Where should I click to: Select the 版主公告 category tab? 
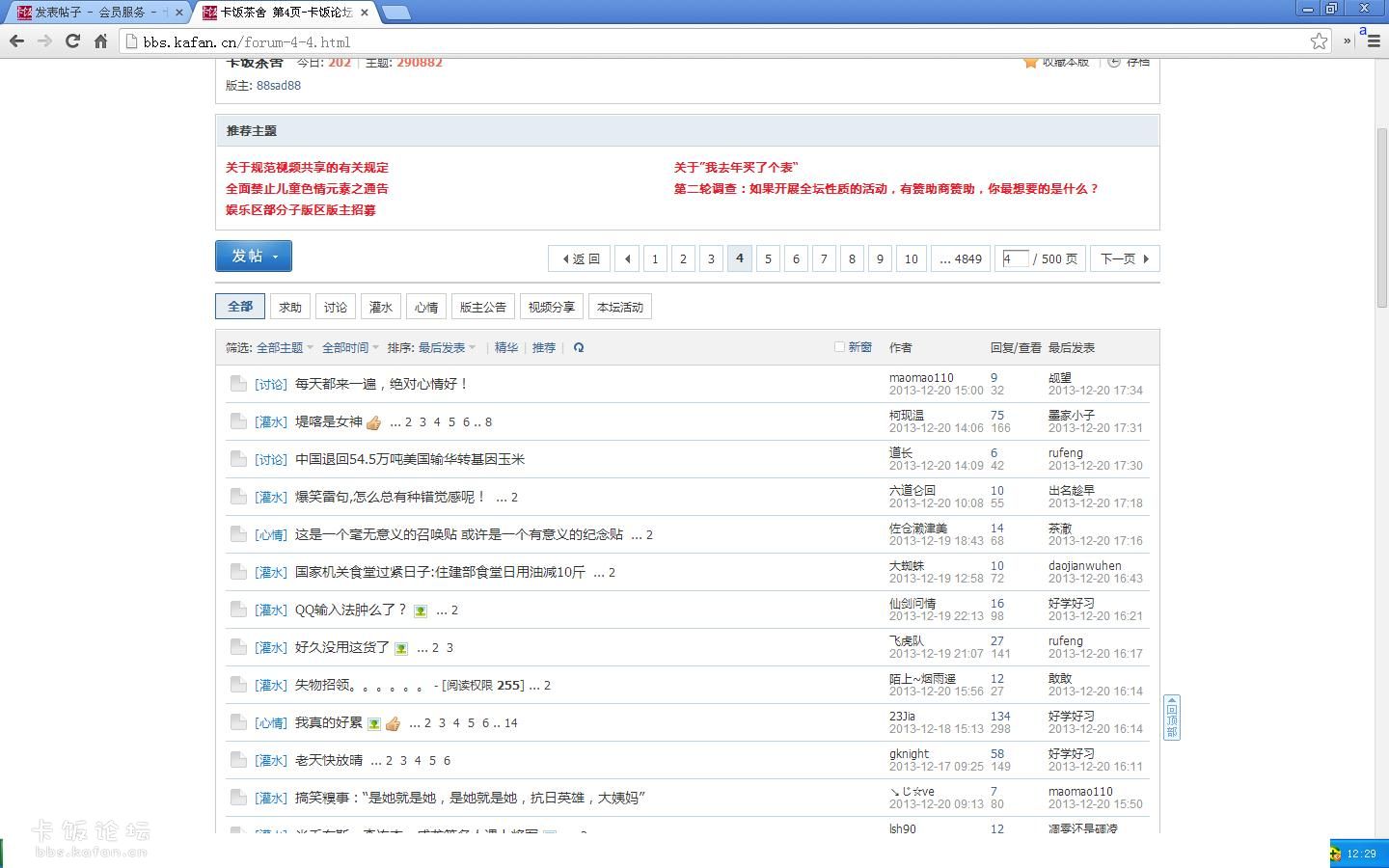tap(483, 307)
